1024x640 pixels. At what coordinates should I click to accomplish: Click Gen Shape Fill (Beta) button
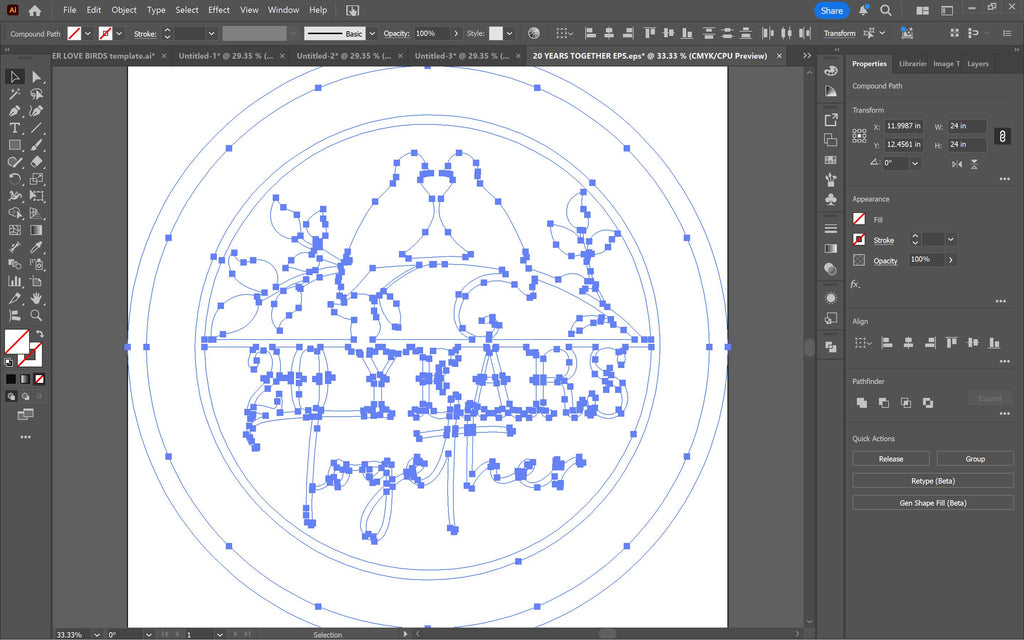933,503
